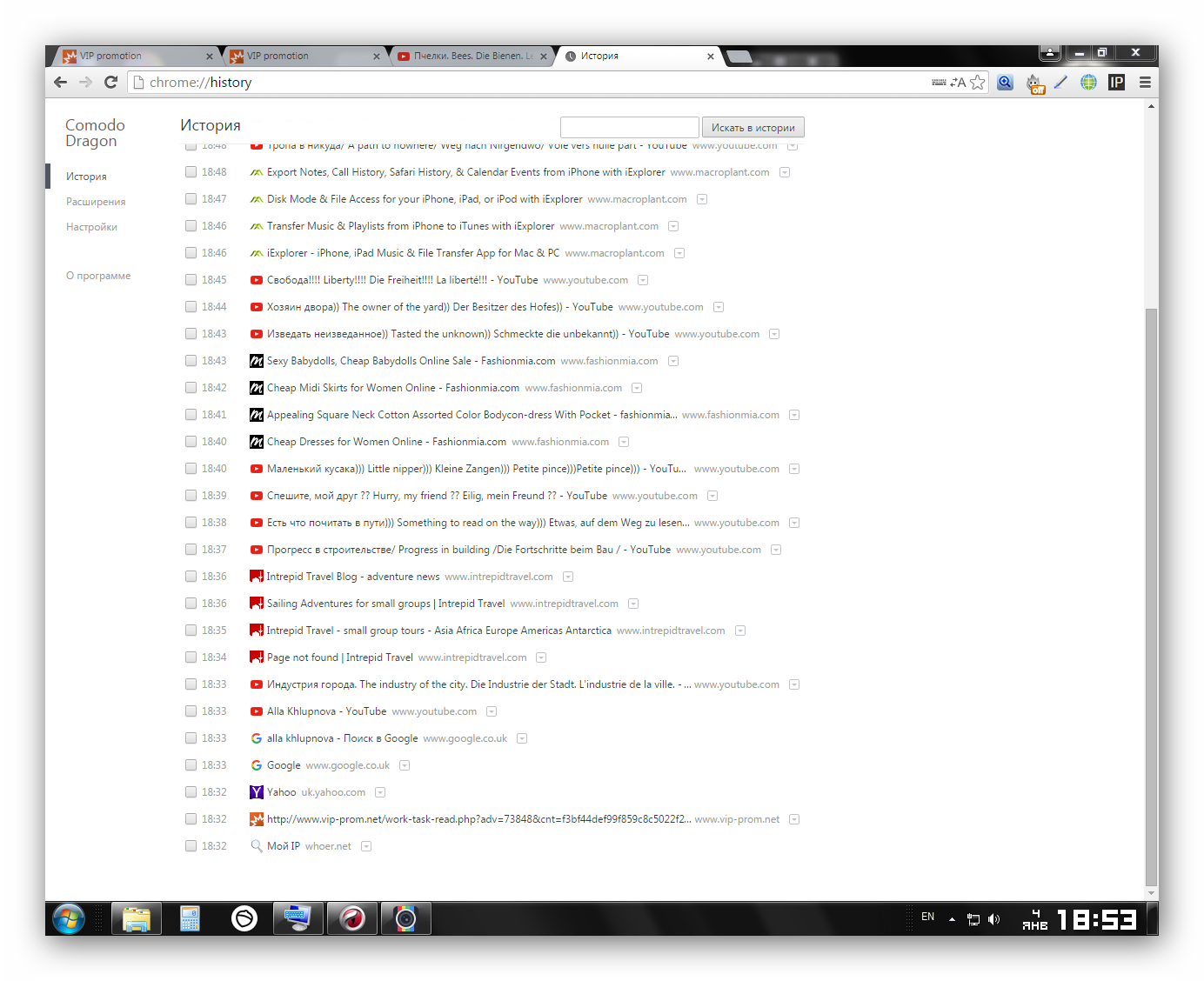Screen dimensions: 1204x981
Task: Click the white acorn icon in taskbar
Action: tap(244, 918)
